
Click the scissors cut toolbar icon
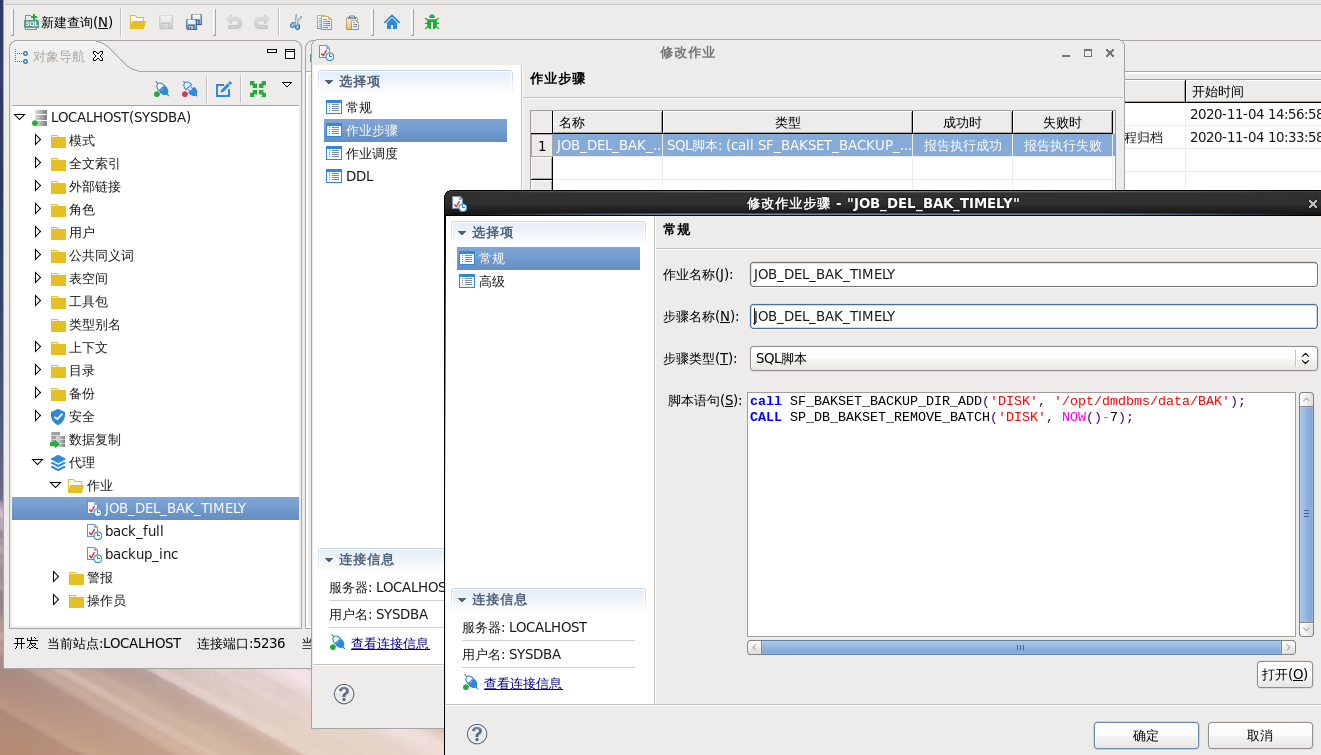coord(296,22)
